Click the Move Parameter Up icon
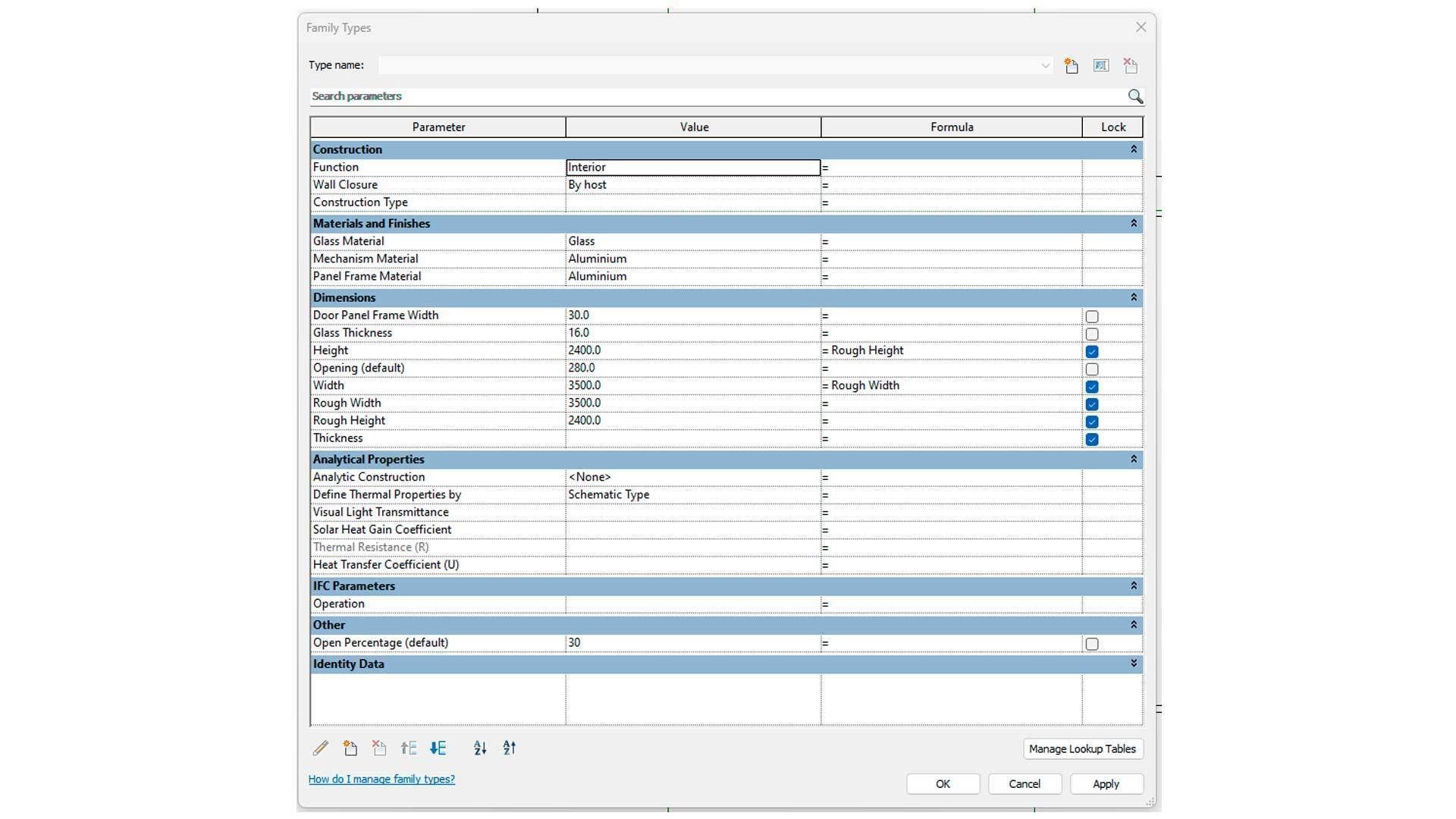This screenshot has height=819, width=1456. tap(409, 748)
